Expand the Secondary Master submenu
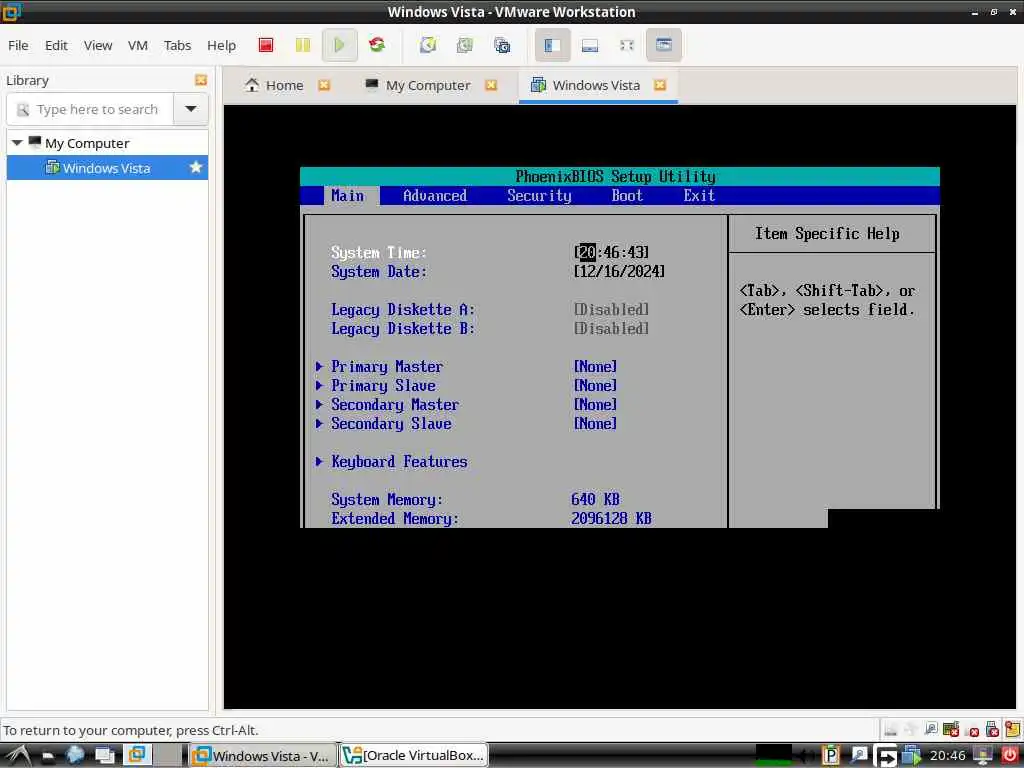 coord(394,404)
